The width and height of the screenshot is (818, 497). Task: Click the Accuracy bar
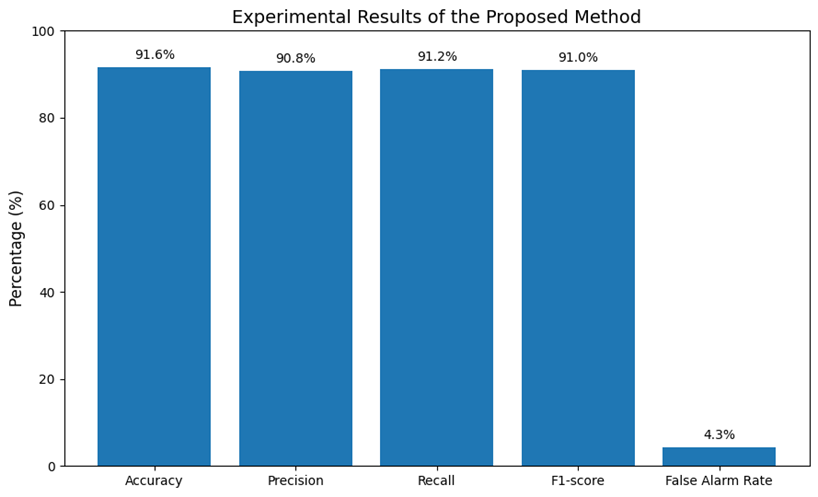point(154,266)
